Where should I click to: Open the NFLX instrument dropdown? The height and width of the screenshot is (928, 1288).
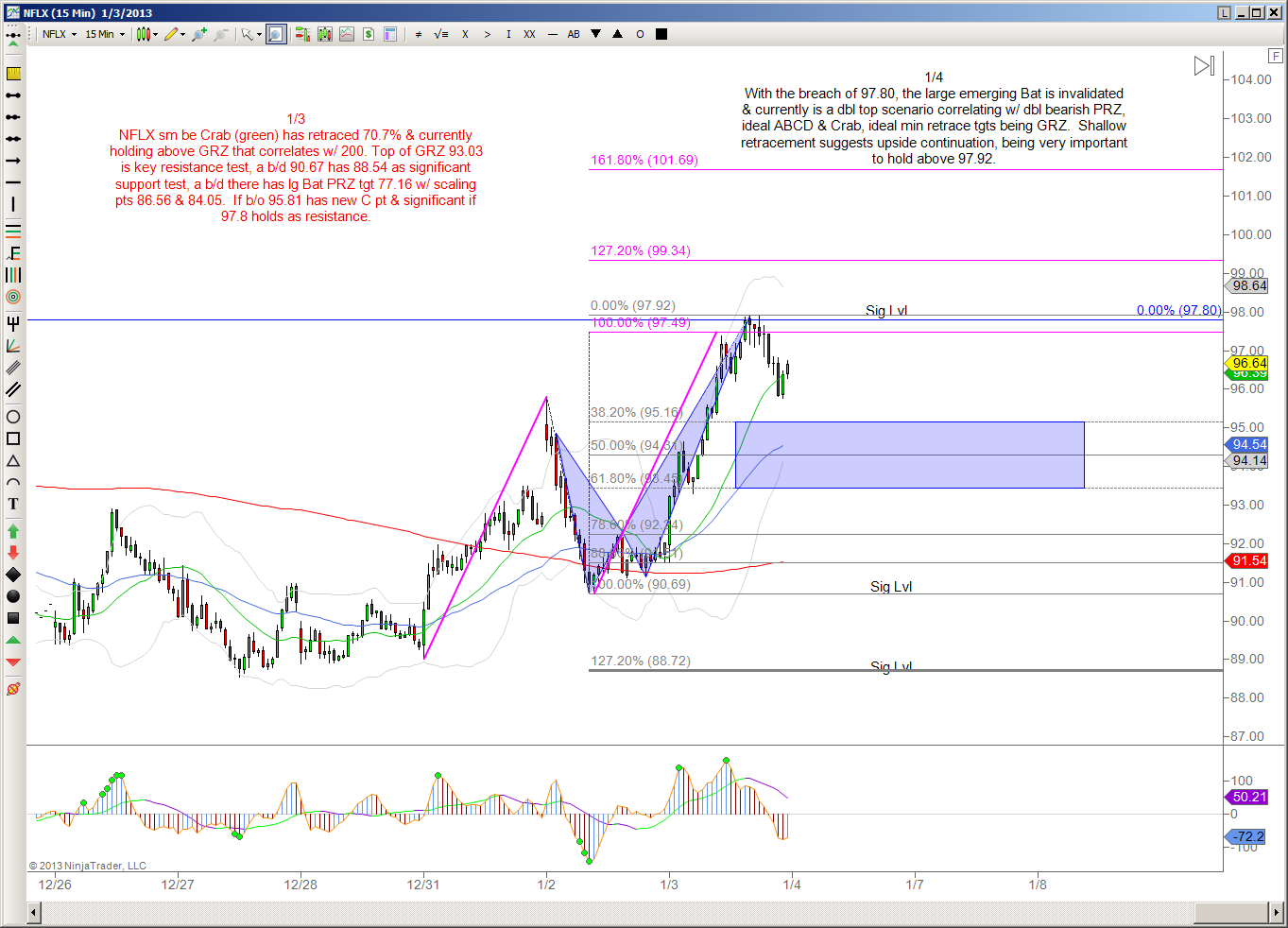(60, 34)
